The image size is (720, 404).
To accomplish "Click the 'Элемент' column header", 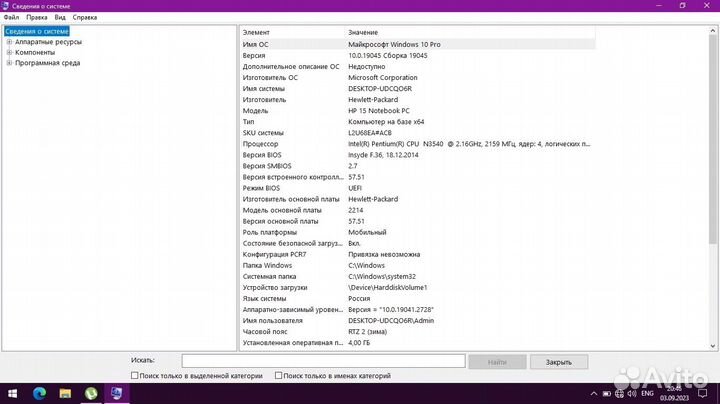I will [x=257, y=33].
